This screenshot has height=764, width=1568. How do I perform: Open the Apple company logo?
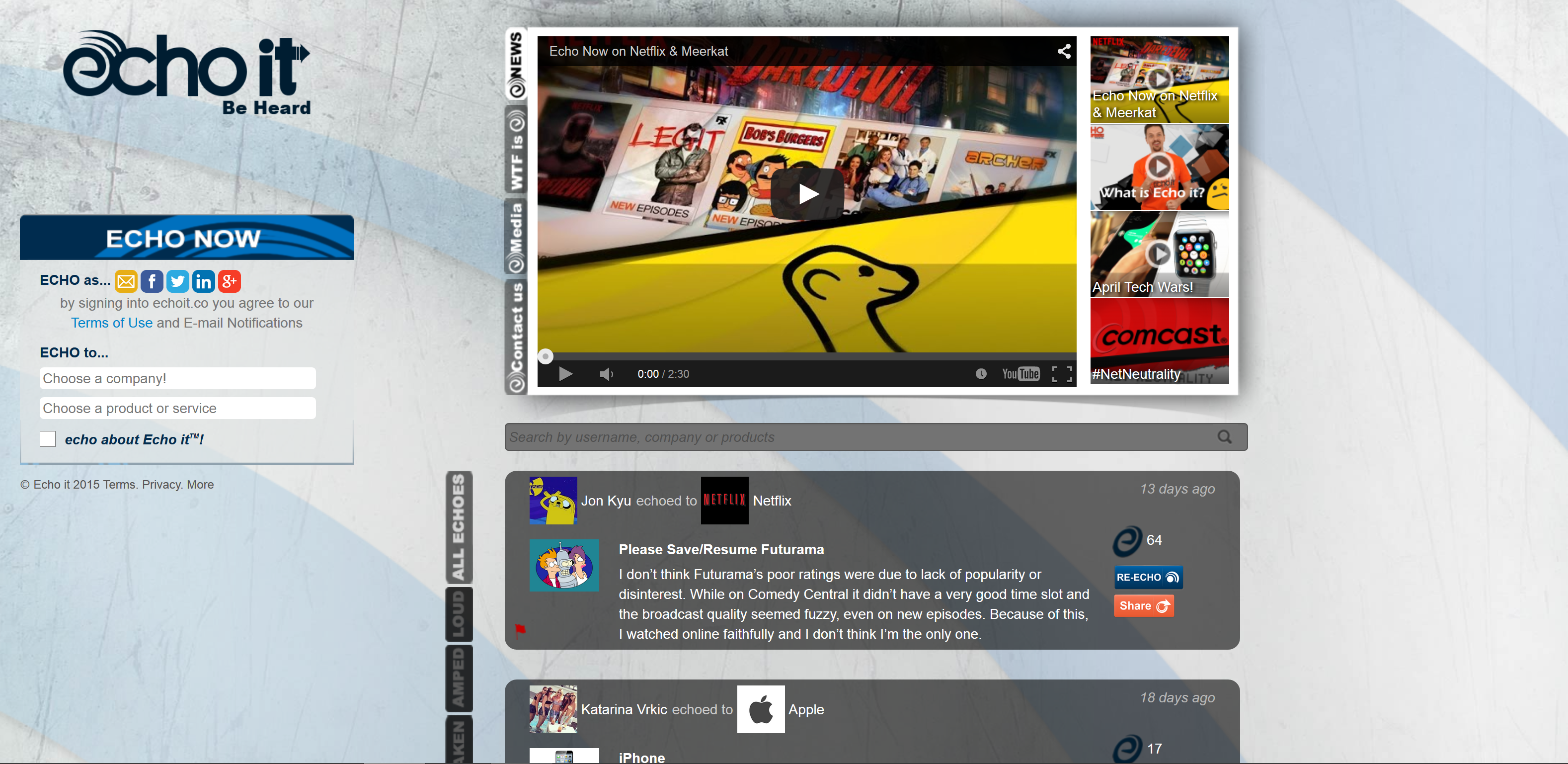pyautogui.click(x=761, y=709)
